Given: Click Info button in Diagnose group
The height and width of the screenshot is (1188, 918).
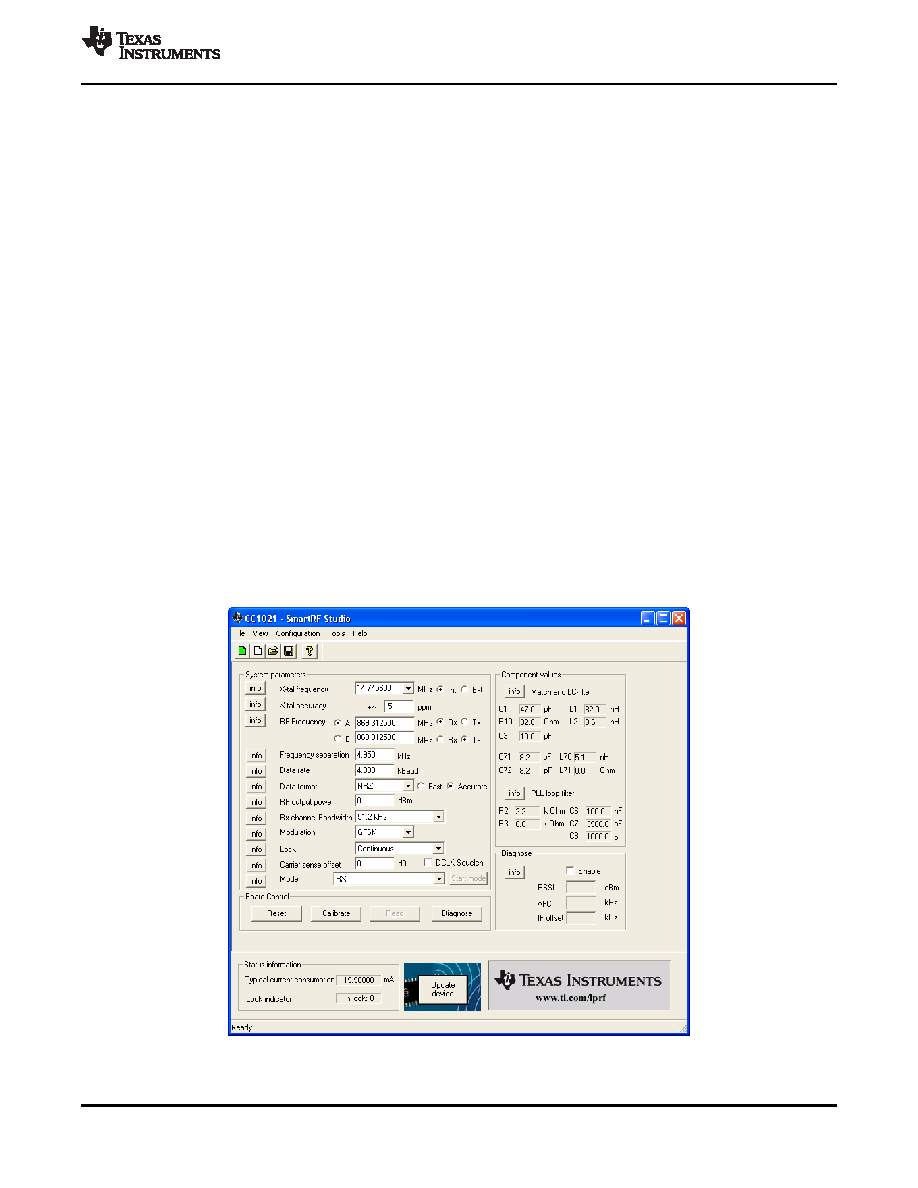Looking at the screenshot, I should (x=514, y=872).
